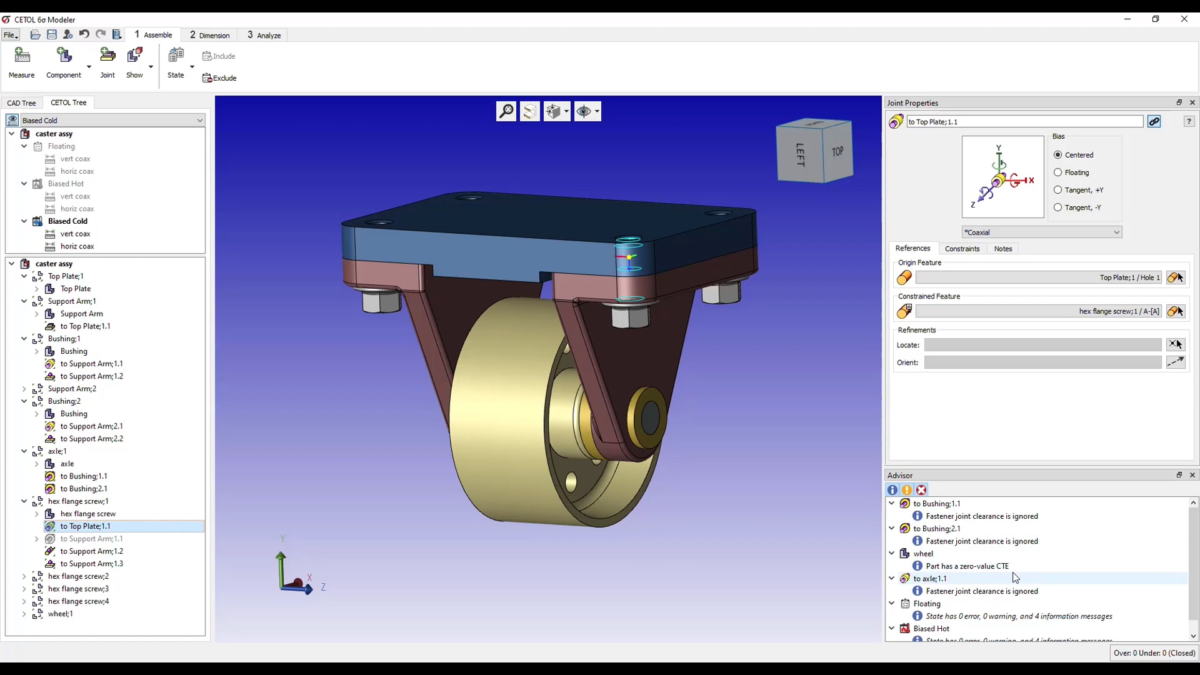Click the Advisor panel scrollbar down arrow
This screenshot has width=1200, height=675.
[1193, 635]
